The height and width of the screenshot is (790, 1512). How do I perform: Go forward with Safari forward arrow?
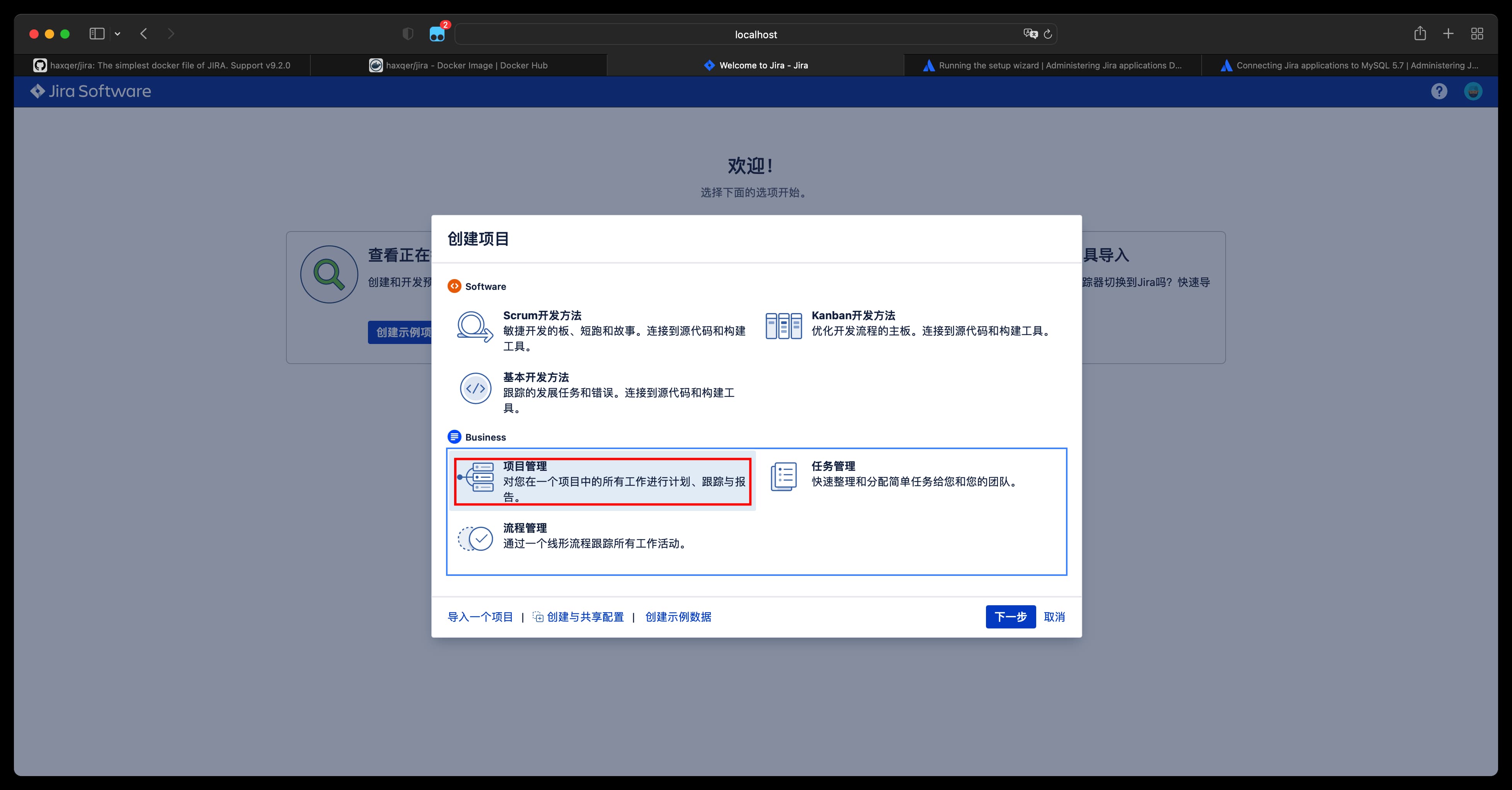point(171,34)
